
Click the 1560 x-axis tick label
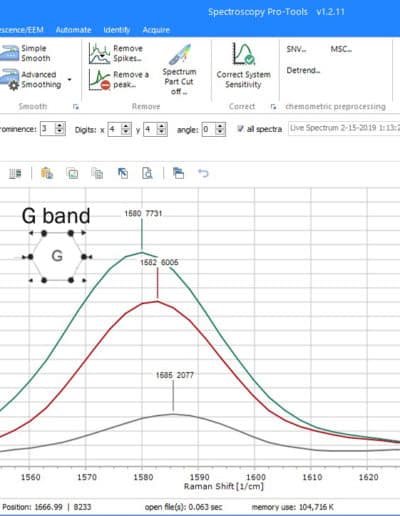point(30,477)
